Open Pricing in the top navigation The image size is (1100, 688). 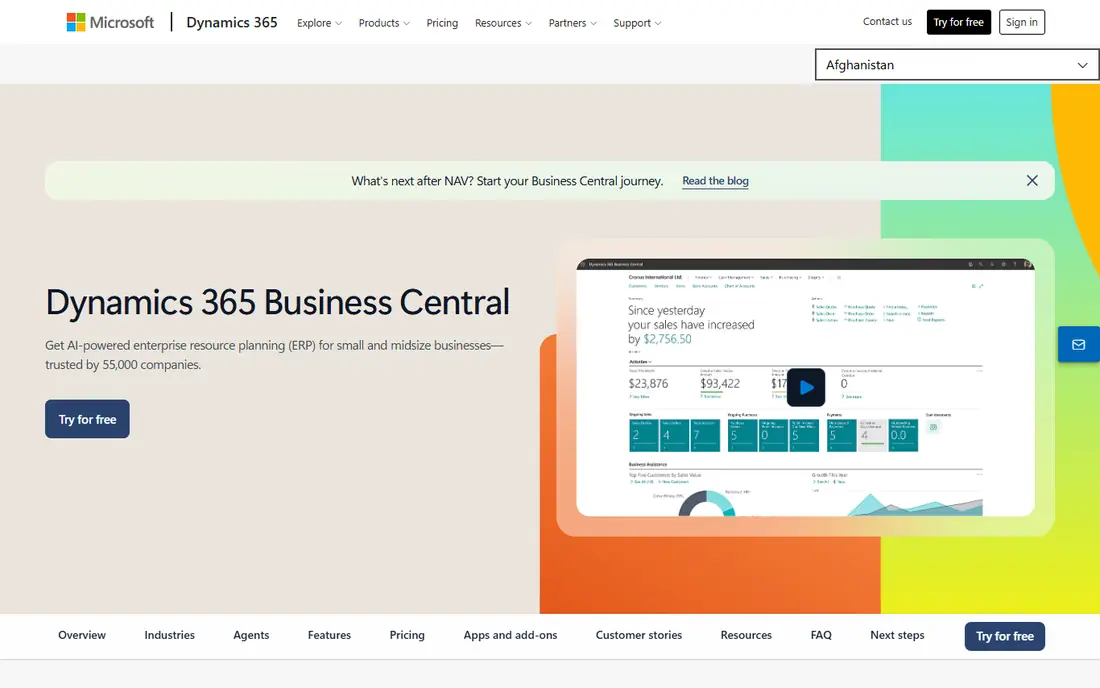(442, 23)
